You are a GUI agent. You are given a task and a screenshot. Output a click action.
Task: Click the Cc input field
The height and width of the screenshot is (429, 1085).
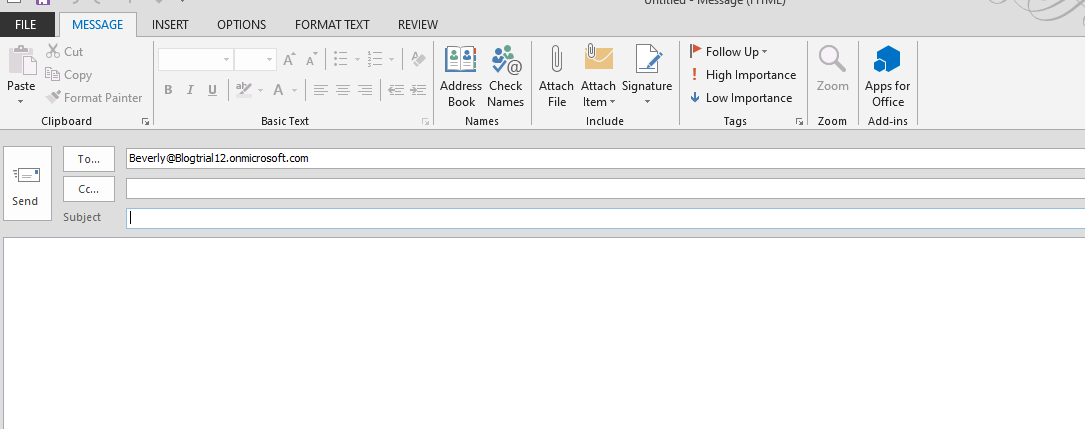[x=605, y=188]
